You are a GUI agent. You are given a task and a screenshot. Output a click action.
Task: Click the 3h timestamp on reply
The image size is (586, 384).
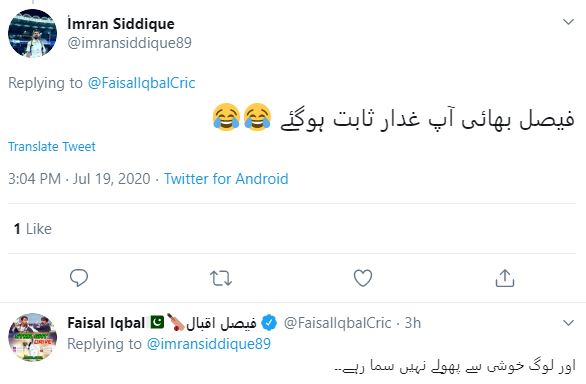tap(413, 323)
